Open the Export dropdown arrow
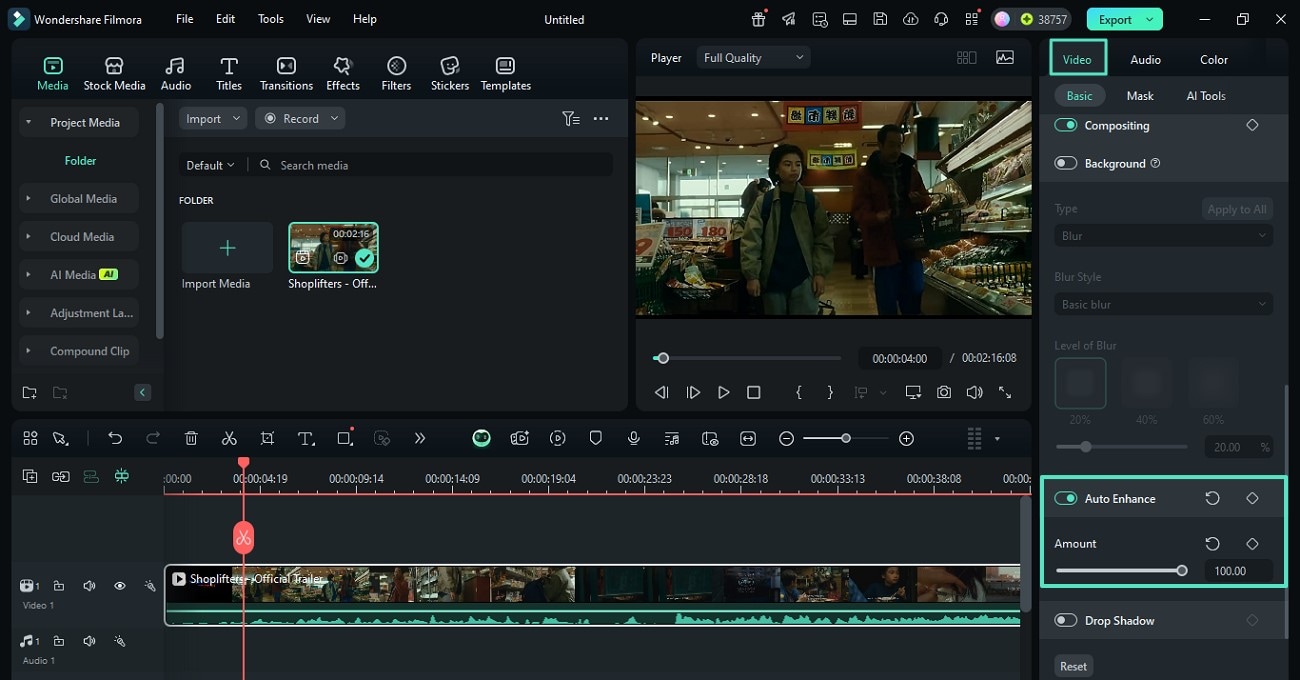 click(x=1150, y=19)
